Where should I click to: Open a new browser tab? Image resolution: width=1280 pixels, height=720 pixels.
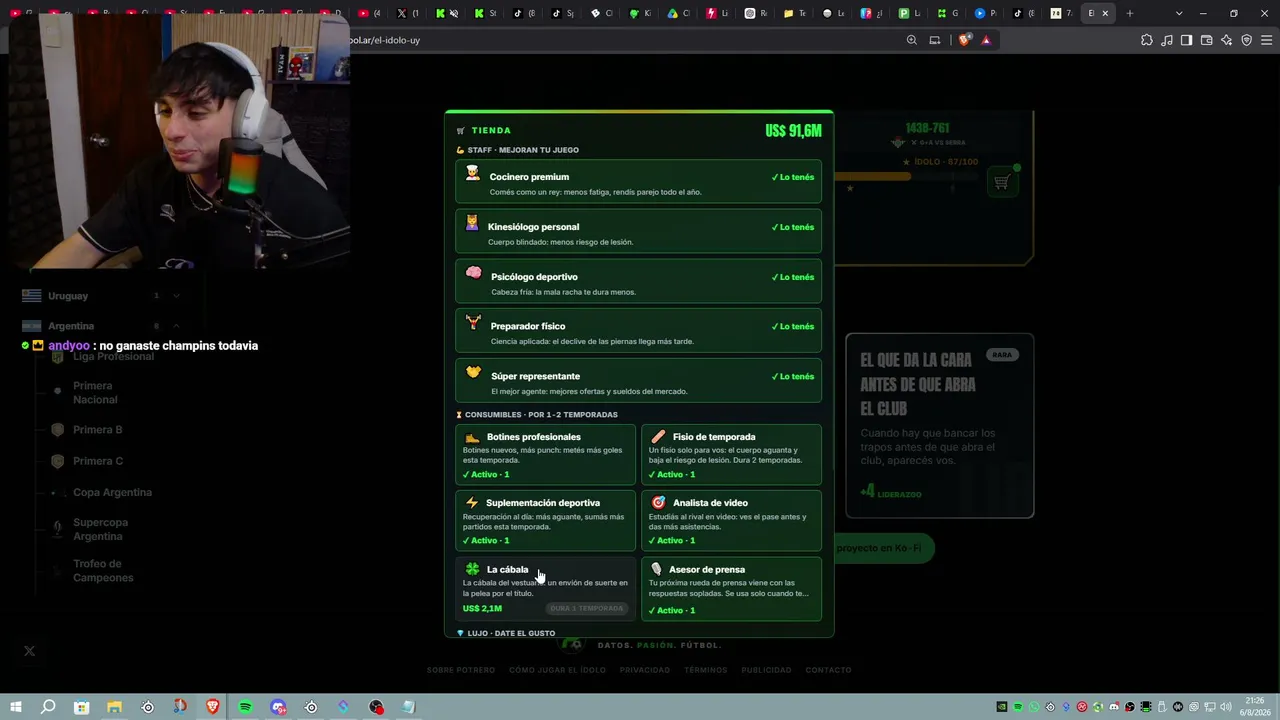click(x=1130, y=13)
